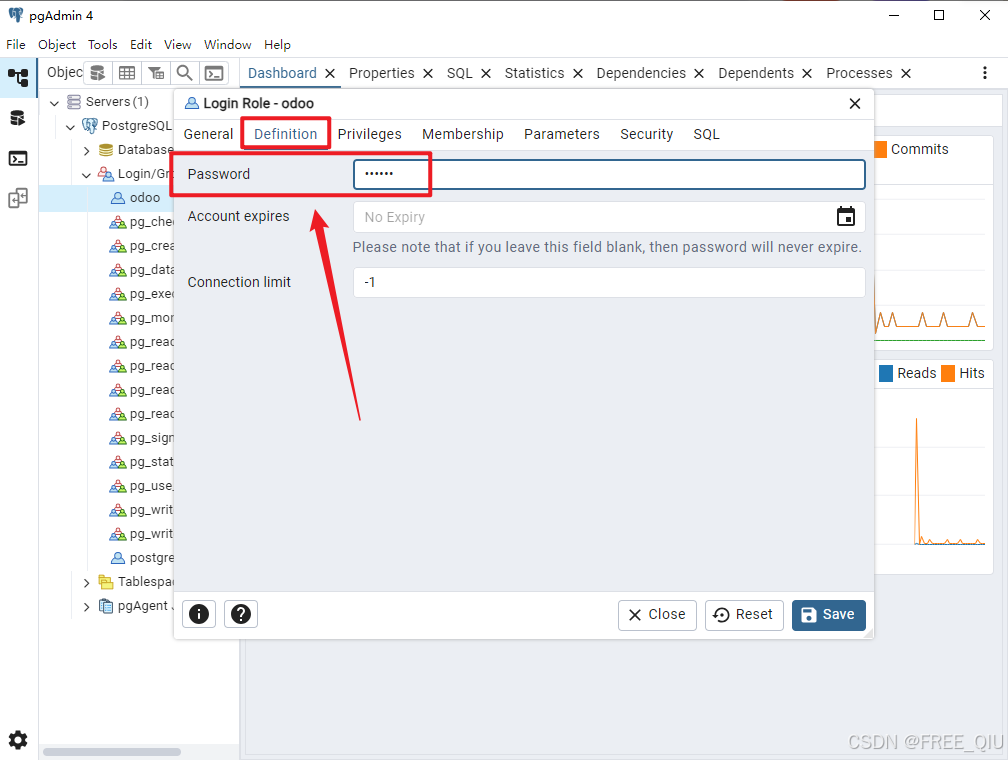Click the info icon button in dialog
Viewport: 1008px width, 760px height.
(x=199, y=614)
